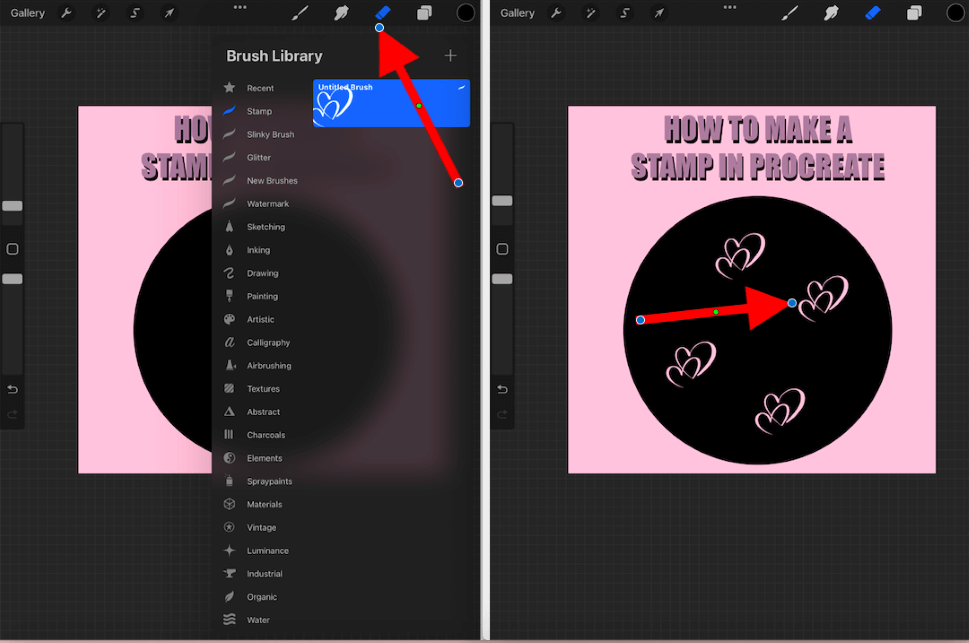Select the Untitled Brush stamp
969x643 pixels.
(x=391, y=103)
